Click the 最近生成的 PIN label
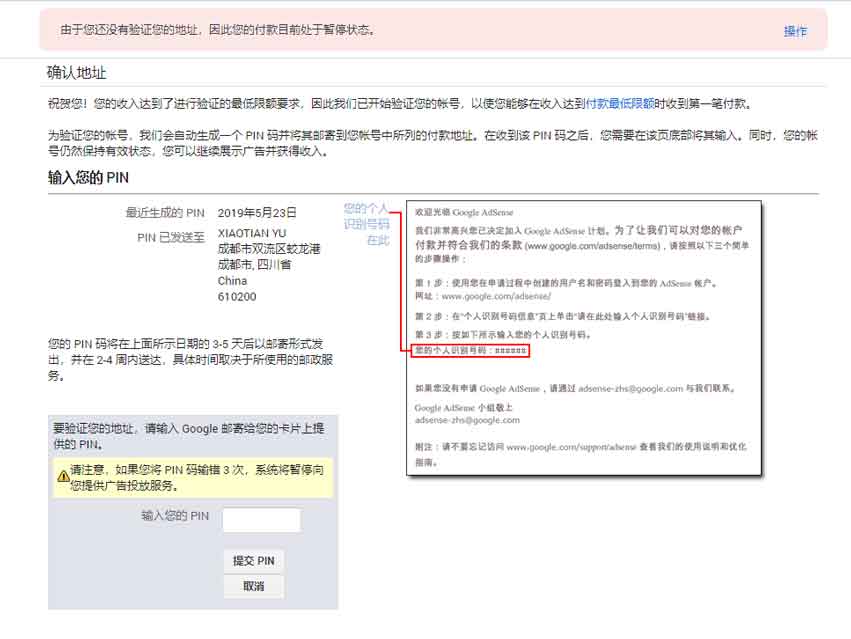Screen dimensions: 851x639 (164, 213)
